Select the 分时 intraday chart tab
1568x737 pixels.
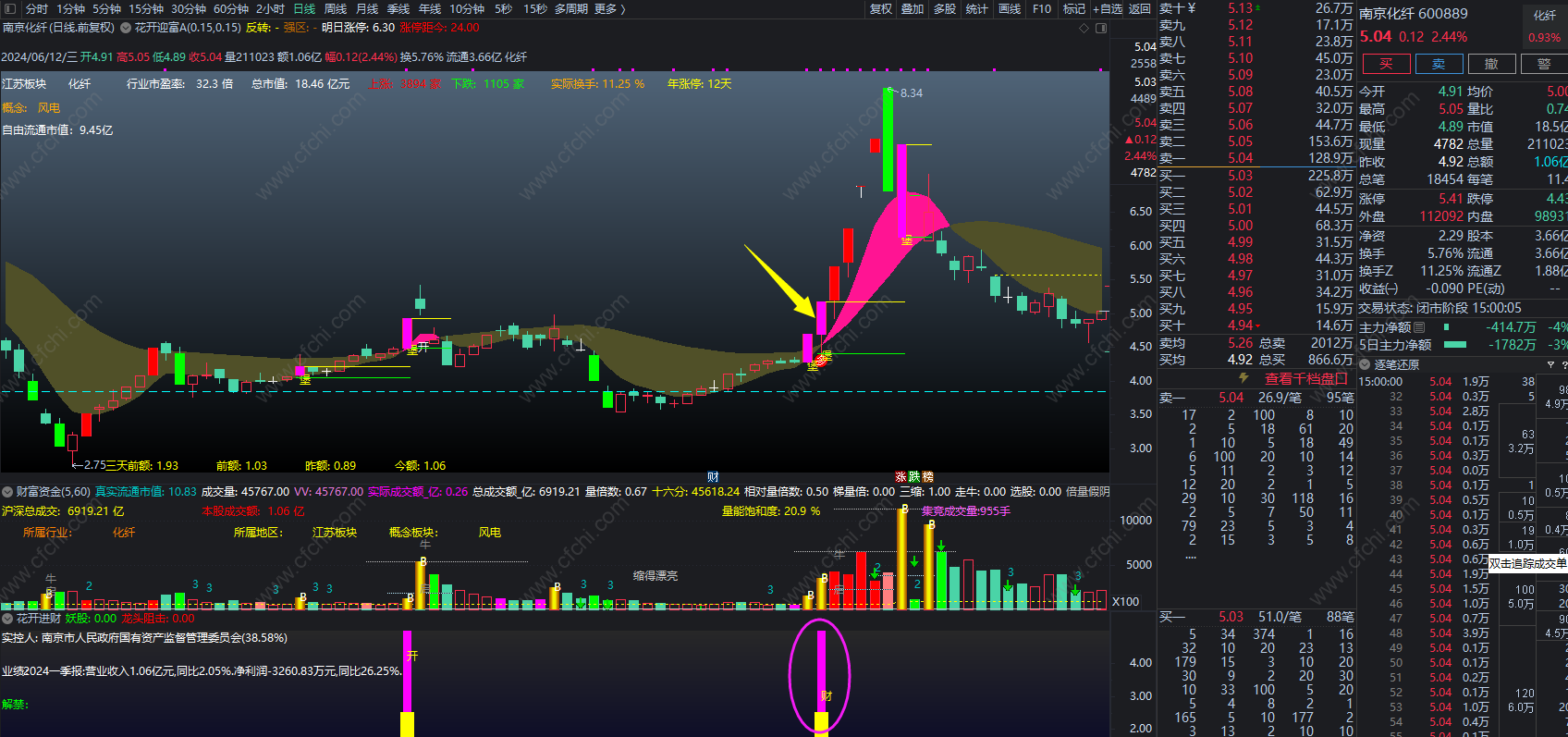[37, 8]
